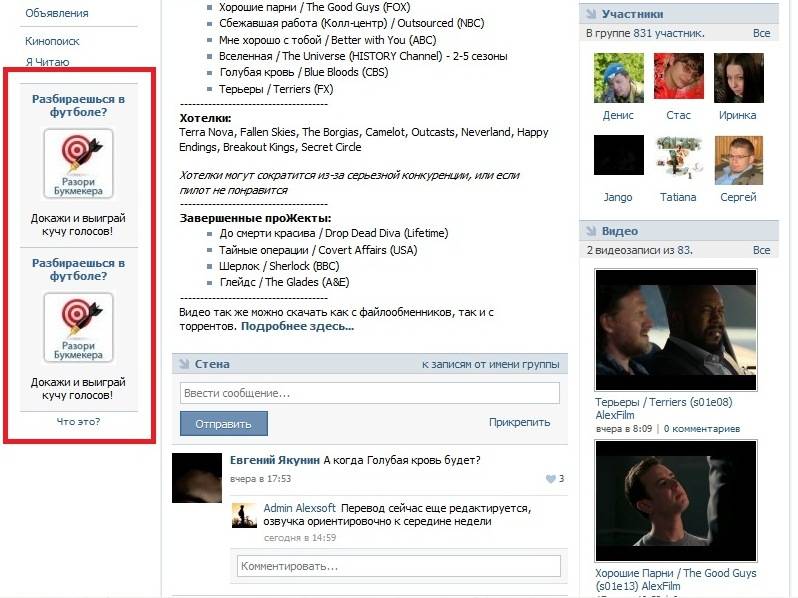The image size is (798, 598).
Task: Open Евгений Якунин profile link
Action: click(275, 460)
